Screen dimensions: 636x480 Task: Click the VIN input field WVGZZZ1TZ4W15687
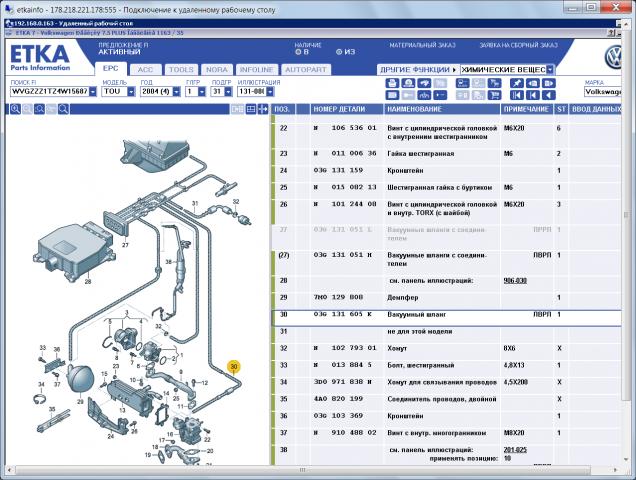click(x=49, y=92)
